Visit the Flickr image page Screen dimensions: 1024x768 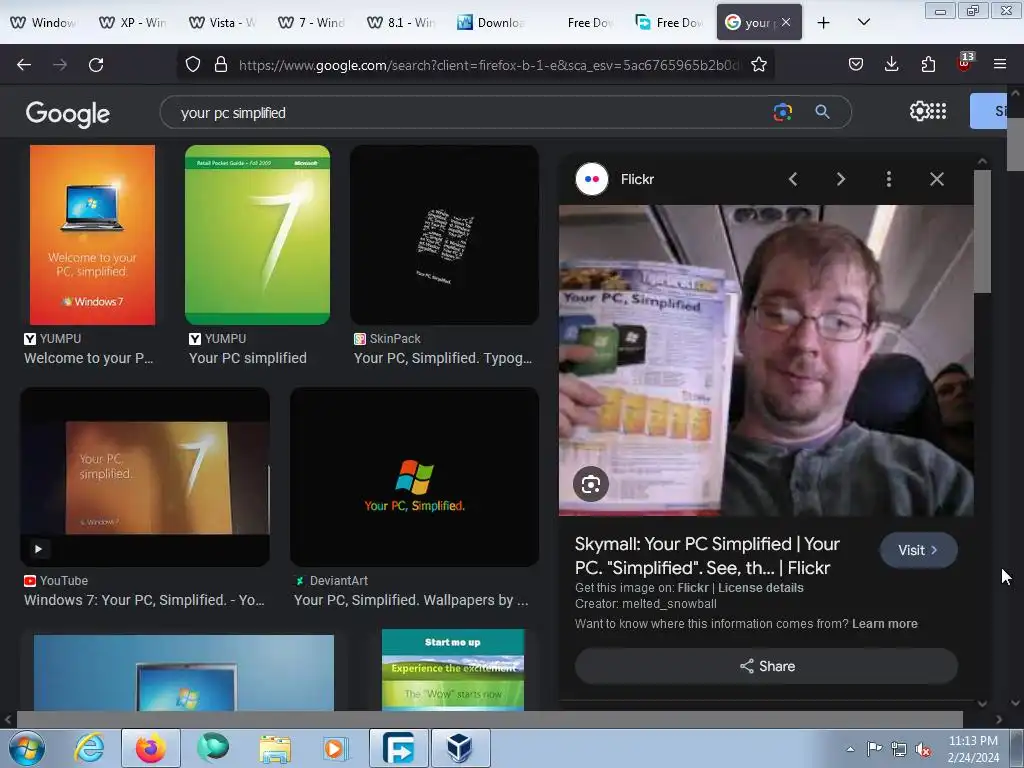918,550
